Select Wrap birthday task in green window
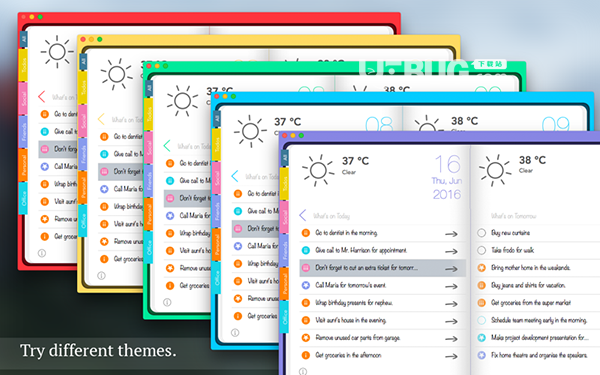The height and width of the screenshot is (375, 600). pos(188,233)
